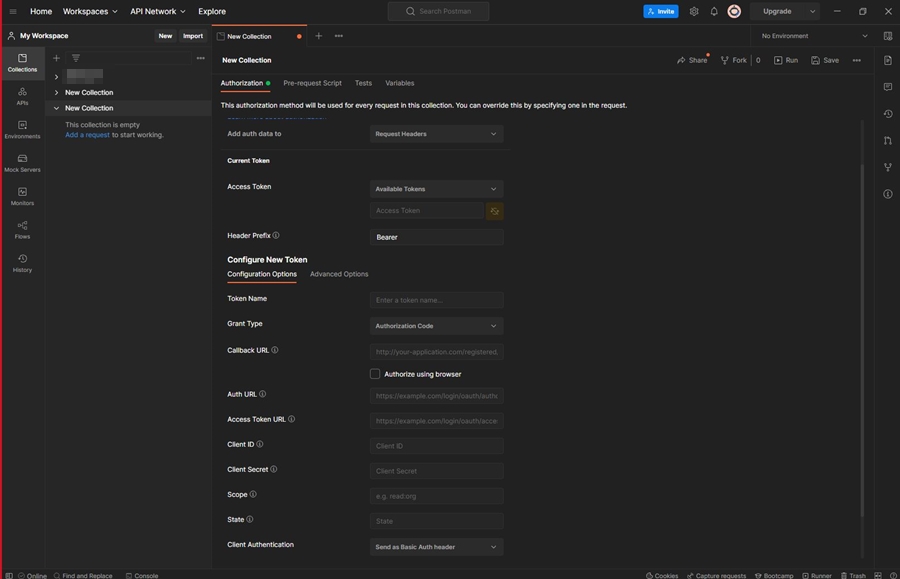Save the collection
The image size is (900, 579).
pos(825,60)
